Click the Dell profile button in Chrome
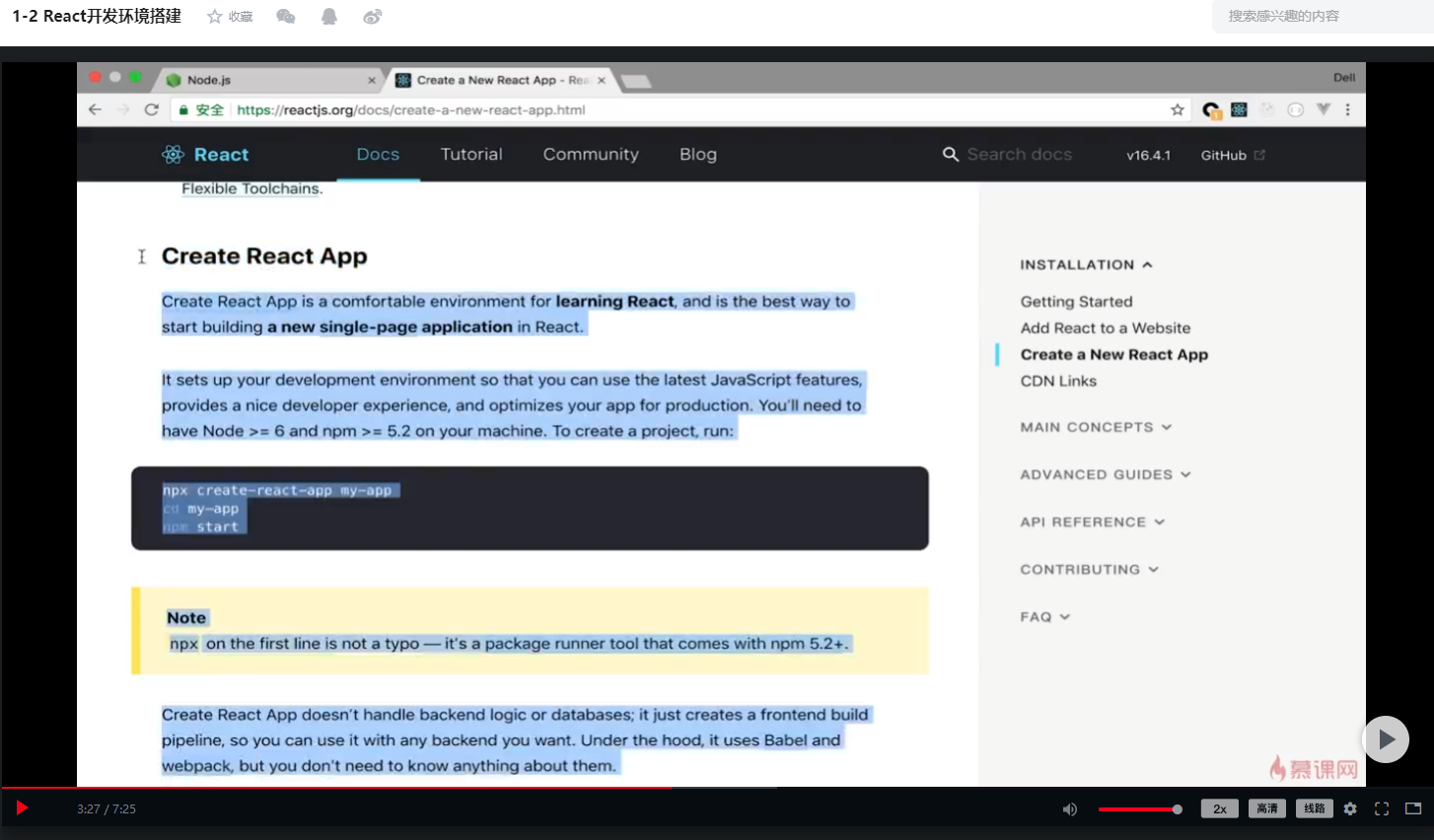Viewport: 1434px width, 840px height. [1344, 77]
